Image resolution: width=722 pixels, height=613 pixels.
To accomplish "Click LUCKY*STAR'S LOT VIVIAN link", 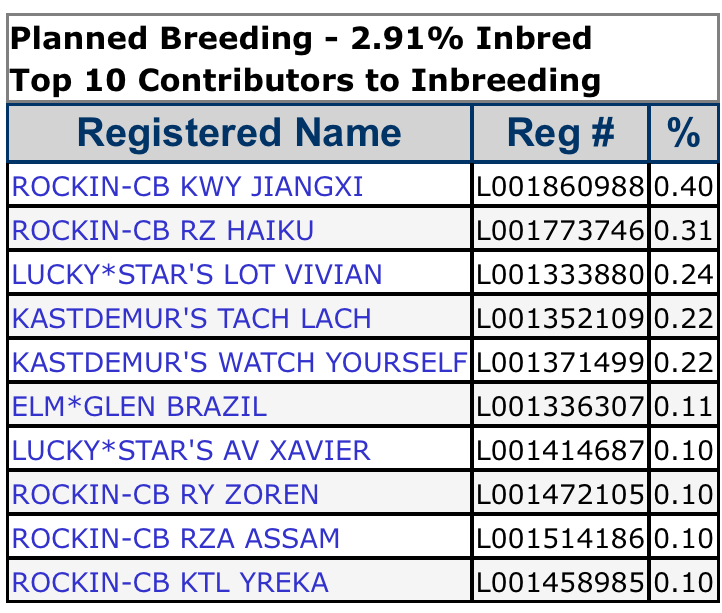I will [197, 275].
